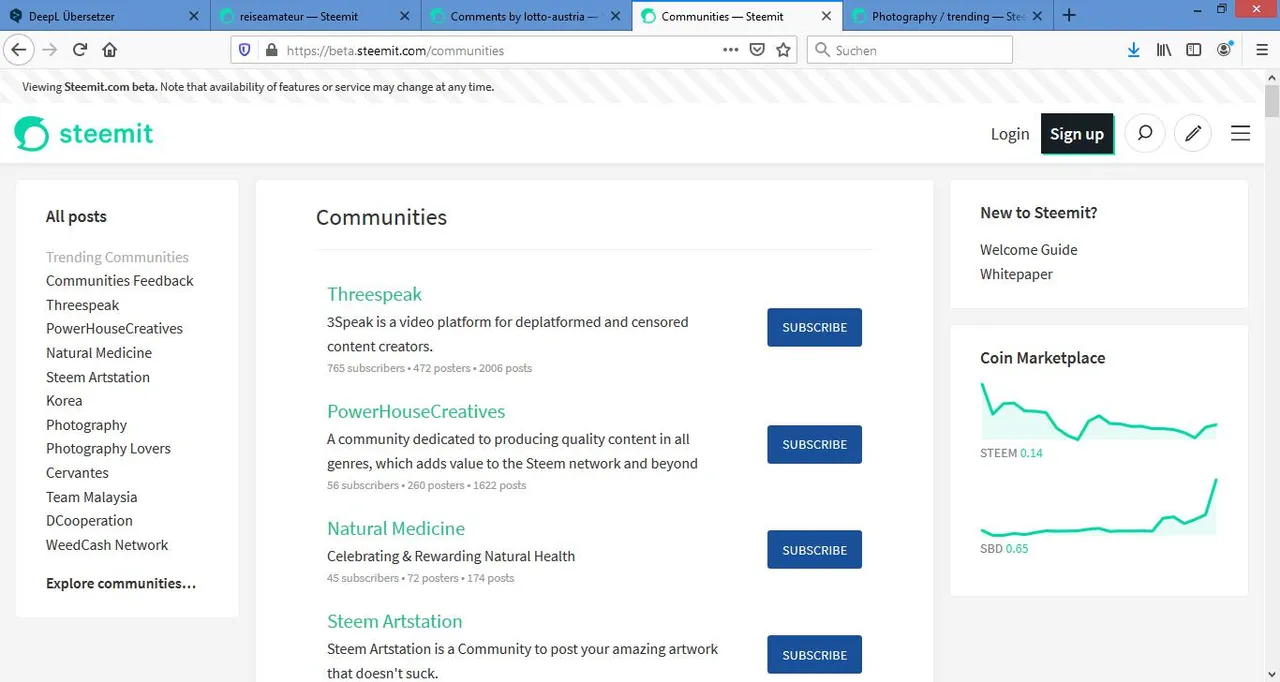
Task: Click the browser home icon
Action: (x=109, y=50)
